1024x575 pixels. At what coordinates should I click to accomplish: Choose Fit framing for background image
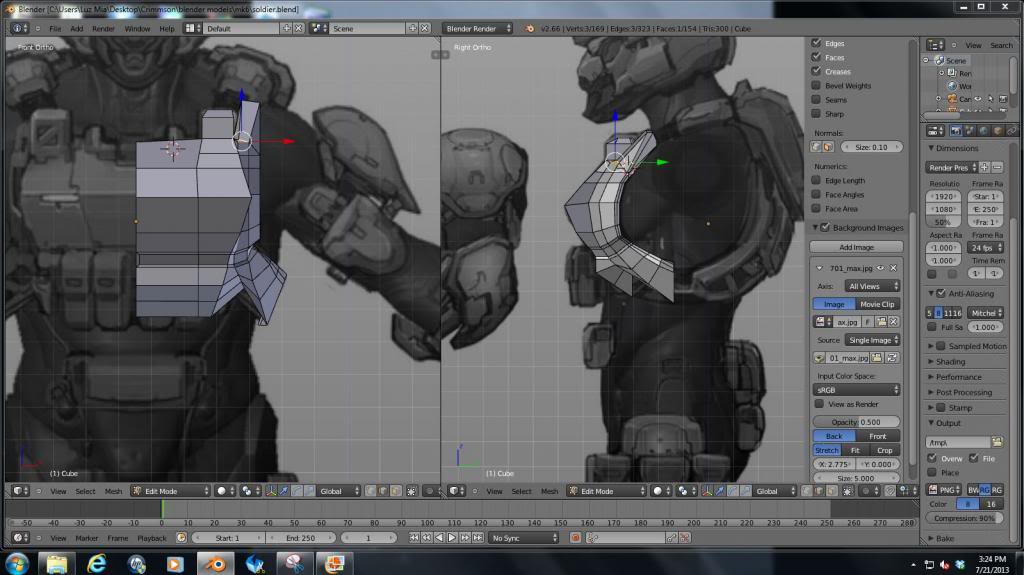[855, 450]
